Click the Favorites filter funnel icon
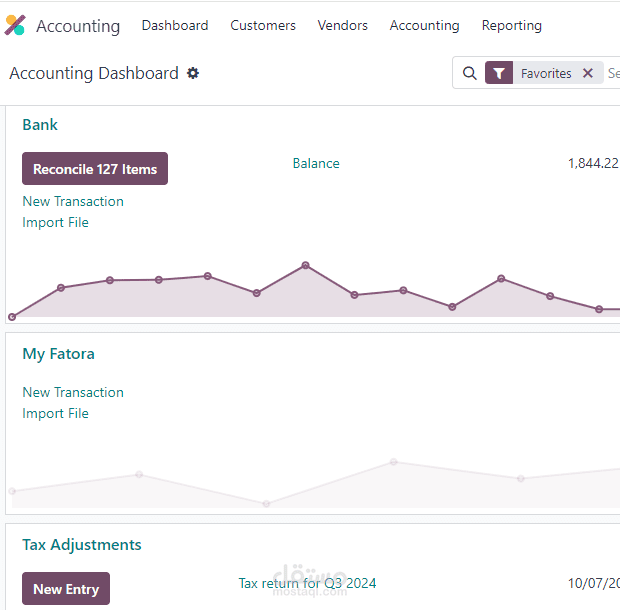 499,73
